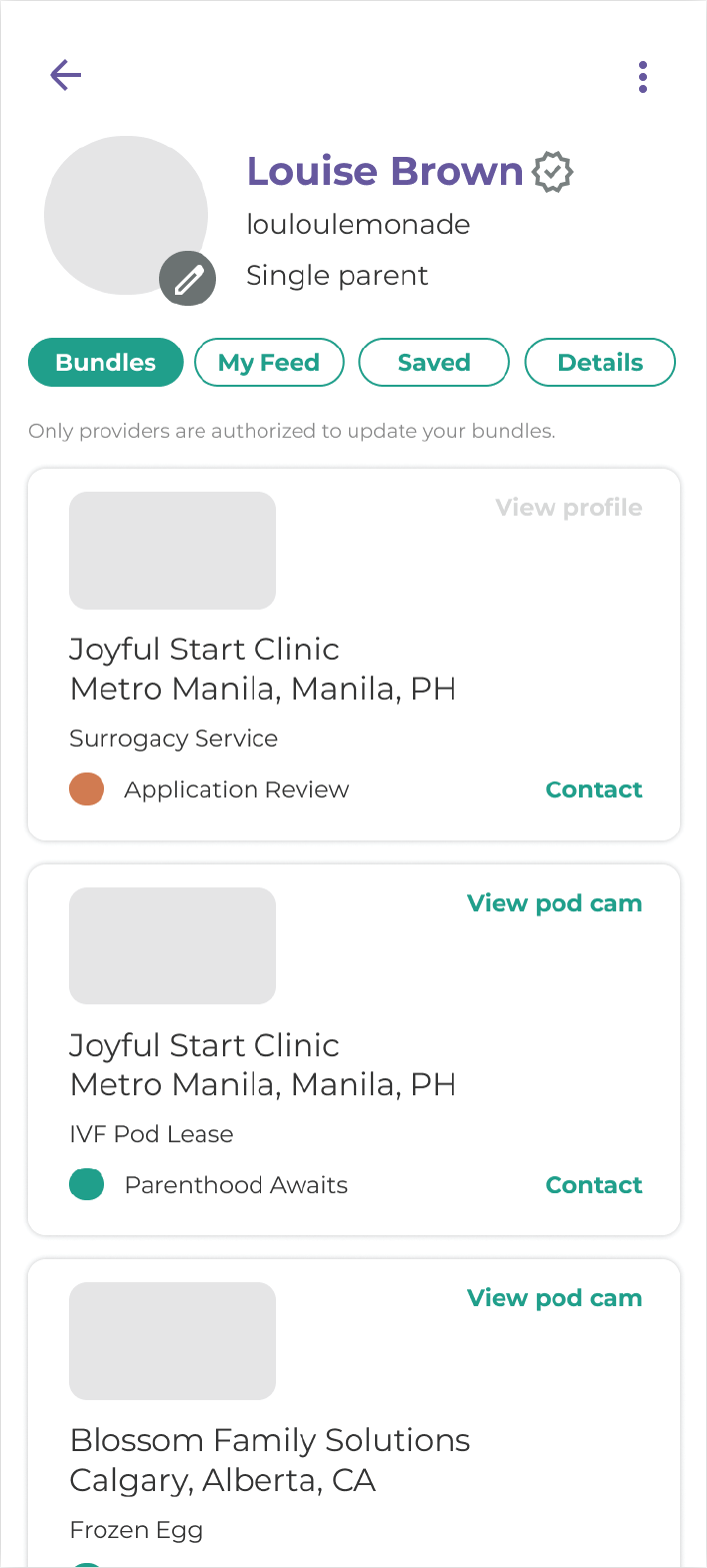Tap the pencil edit-photo icon

[188, 279]
